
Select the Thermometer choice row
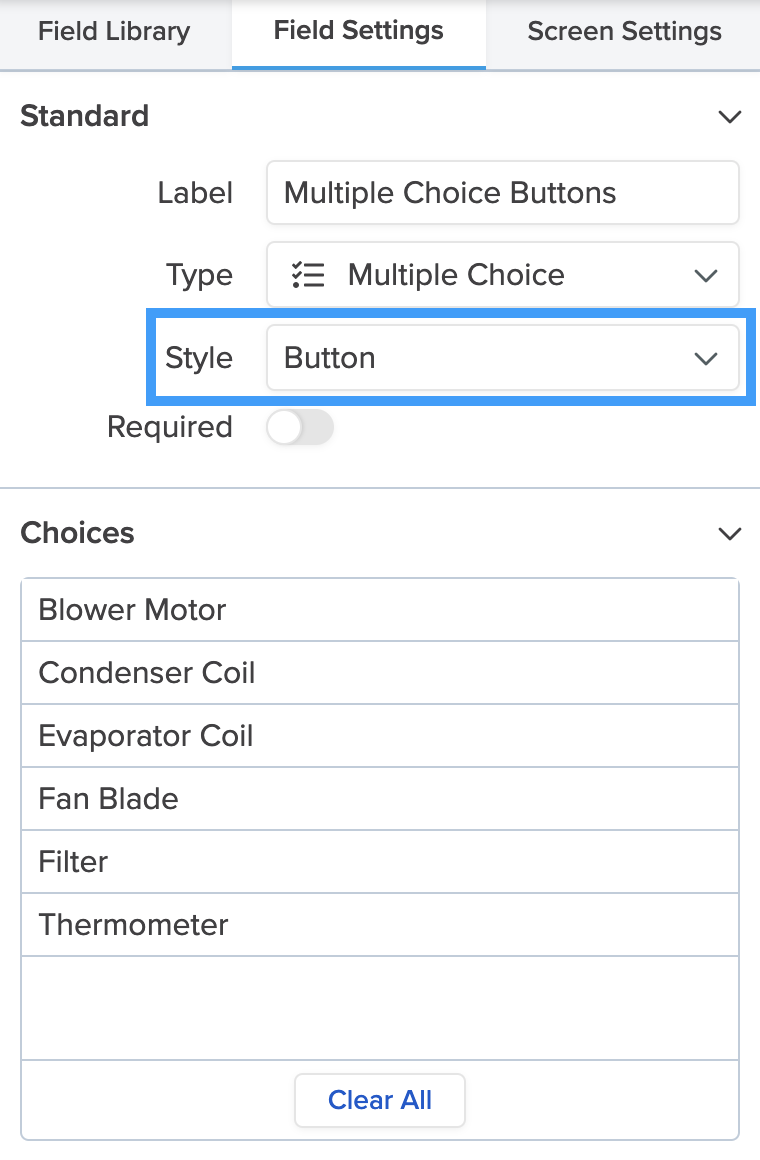[x=380, y=925]
